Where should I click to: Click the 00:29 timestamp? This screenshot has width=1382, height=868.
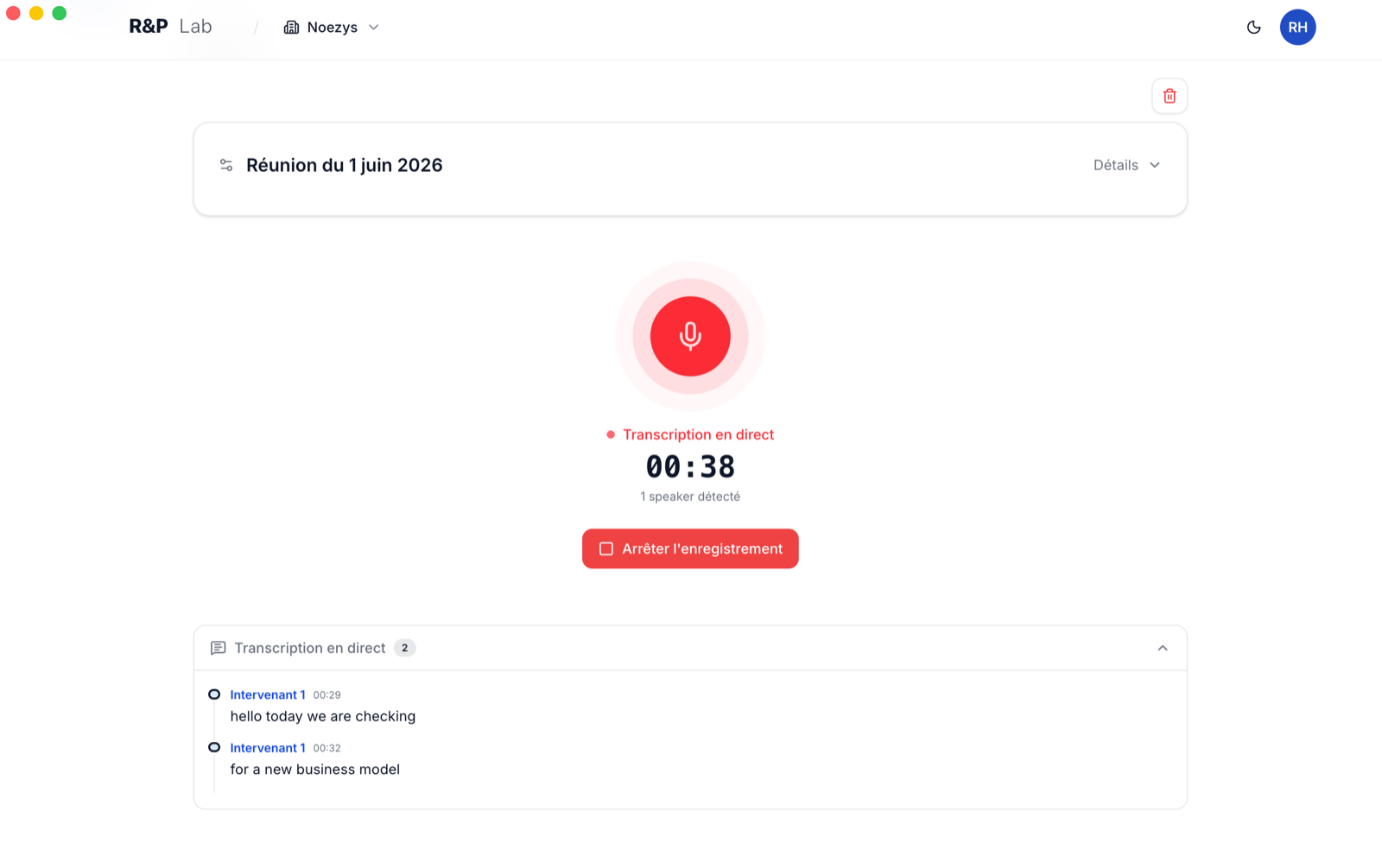coord(327,695)
